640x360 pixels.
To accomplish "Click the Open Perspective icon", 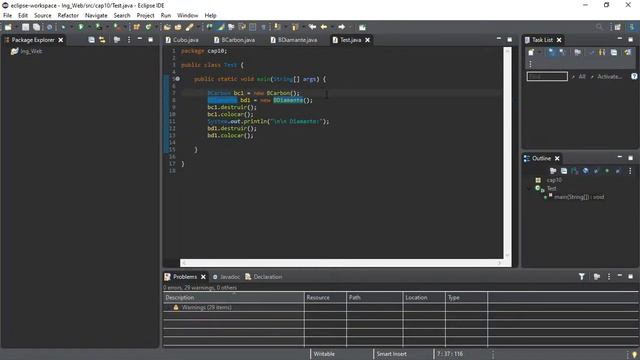I will click(x=618, y=27).
